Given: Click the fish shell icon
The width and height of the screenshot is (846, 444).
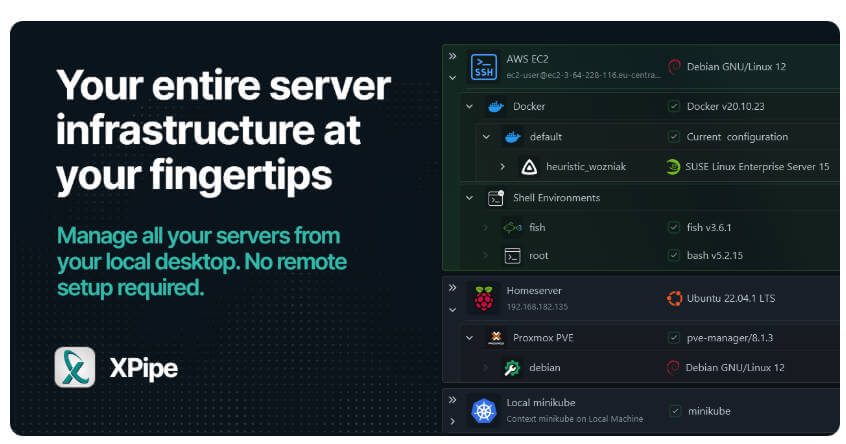Looking at the screenshot, I should tap(512, 228).
